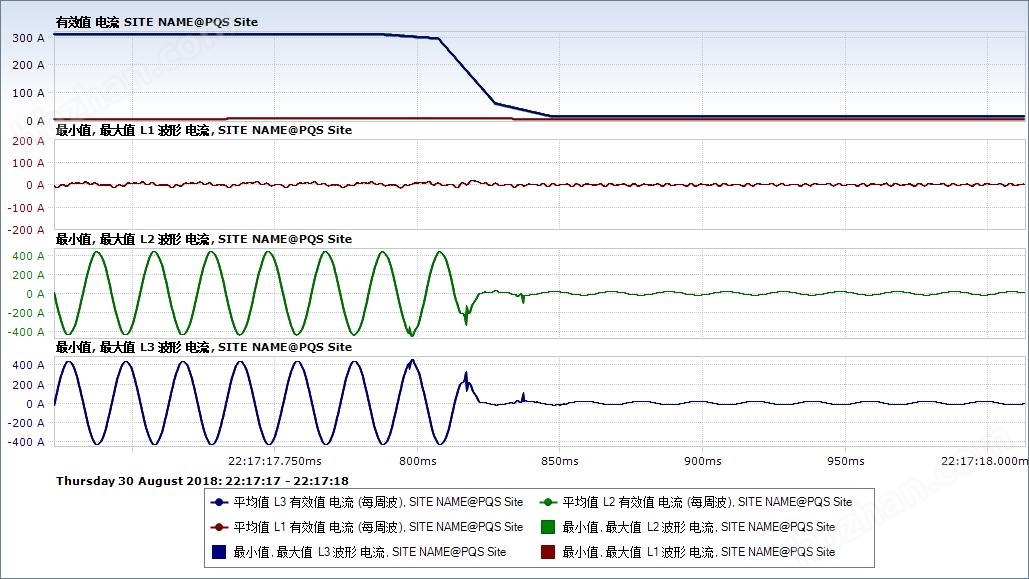1029x579 pixels.
Task: Click the legend text 最小值, 最大值 L3 波形 电流
Action: [369, 552]
